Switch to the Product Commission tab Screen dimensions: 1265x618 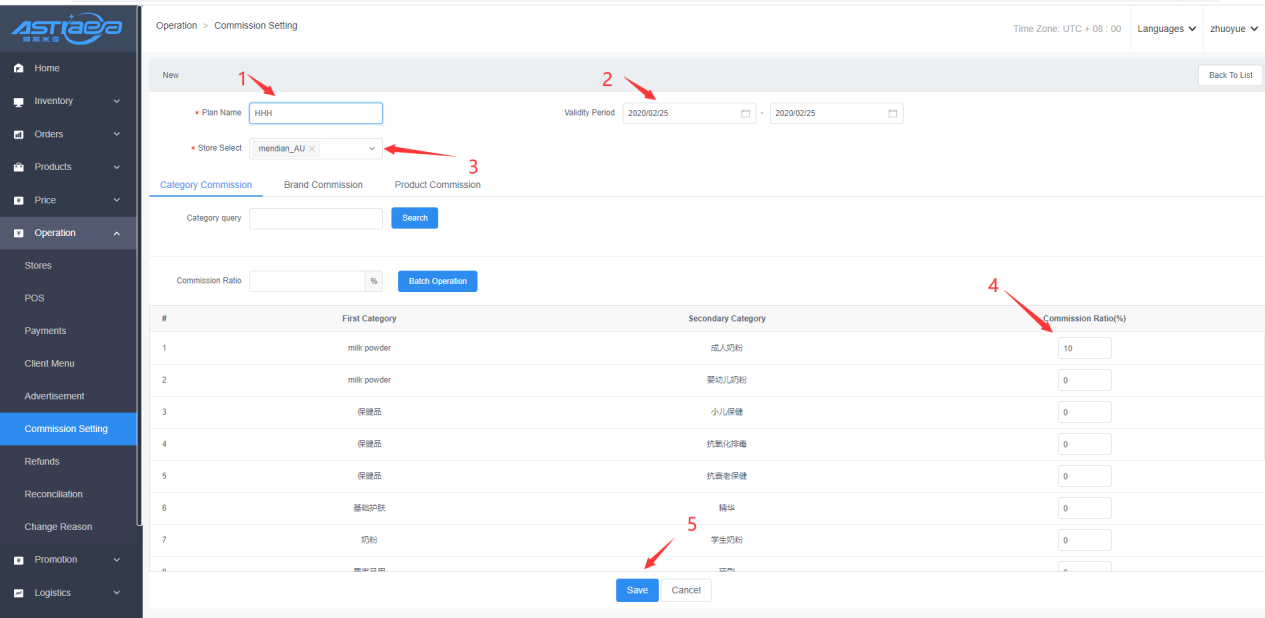coord(437,185)
